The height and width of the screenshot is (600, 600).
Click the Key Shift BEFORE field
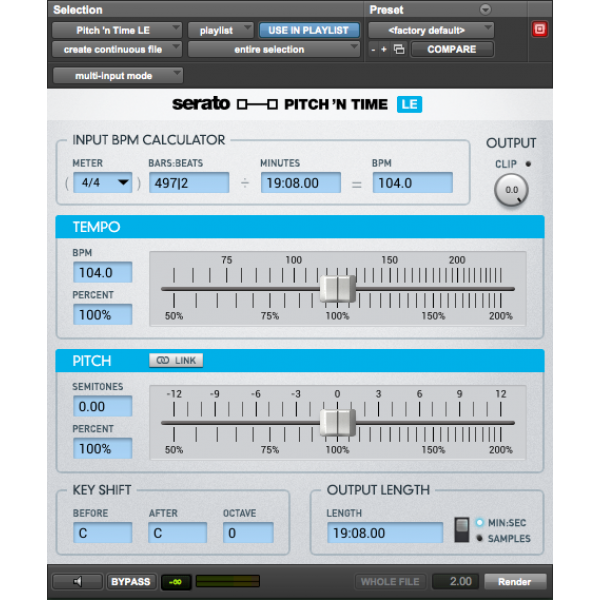pyautogui.click(x=103, y=533)
